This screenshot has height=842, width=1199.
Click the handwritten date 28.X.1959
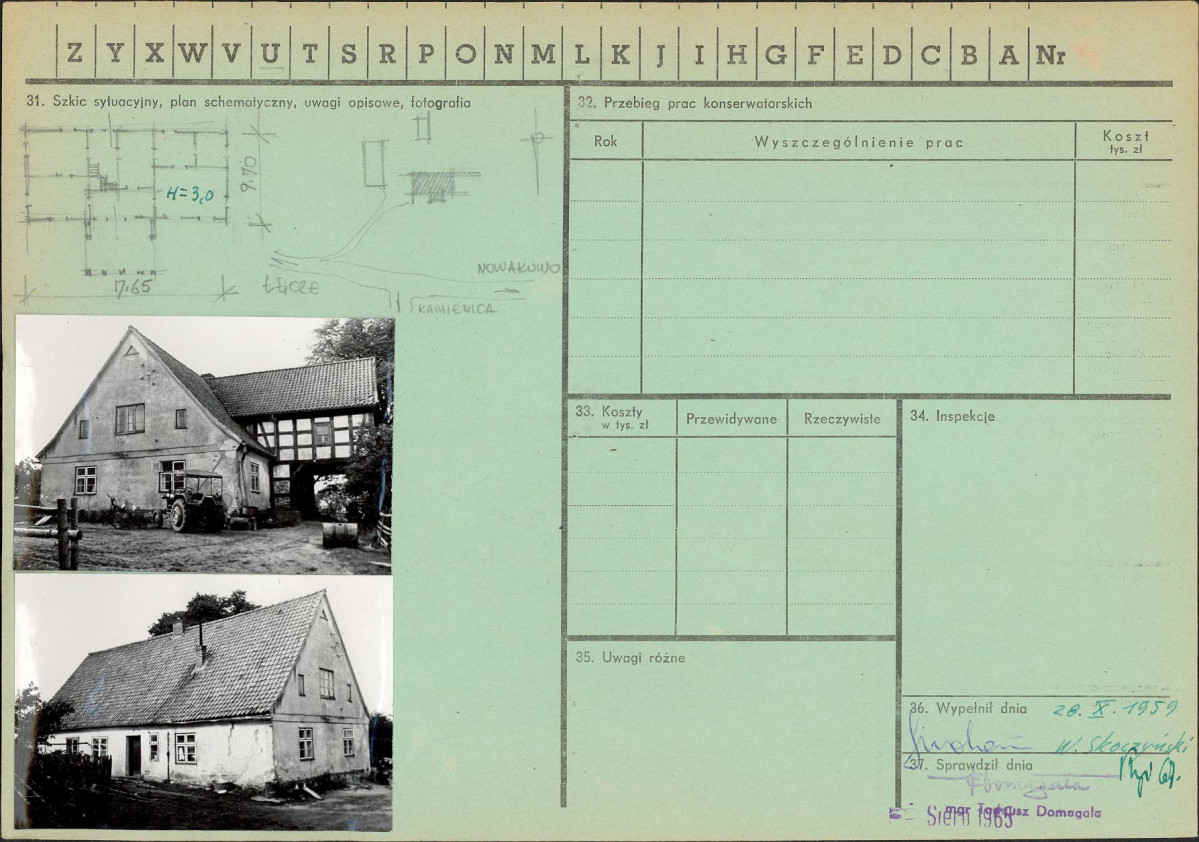tap(1115, 709)
